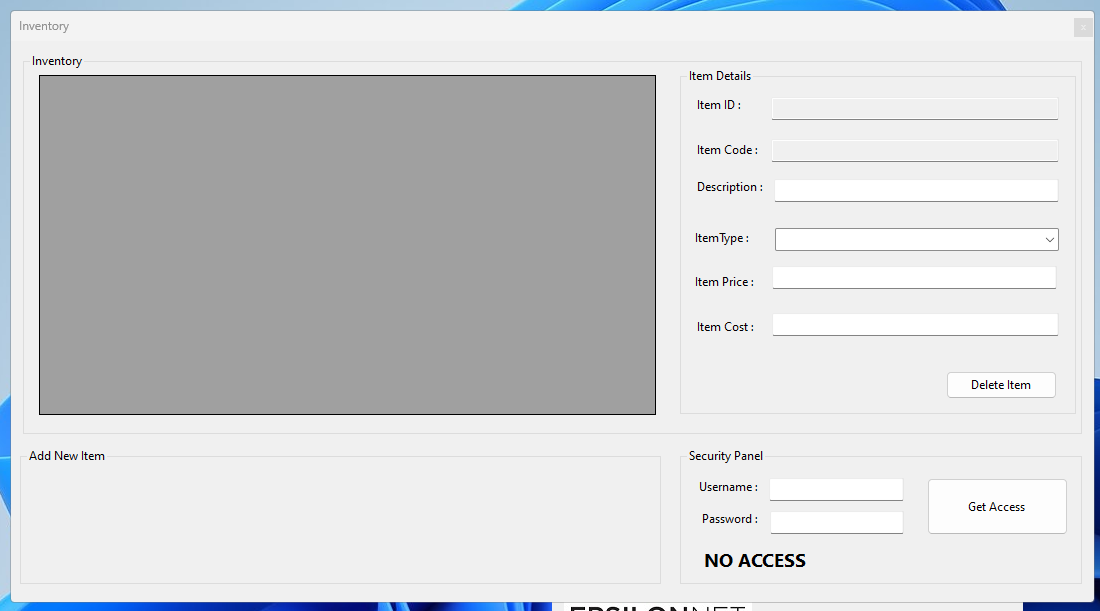Click the Item Code : label
The height and width of the screenshot is (611, 1100).
(x=727, y=150)
